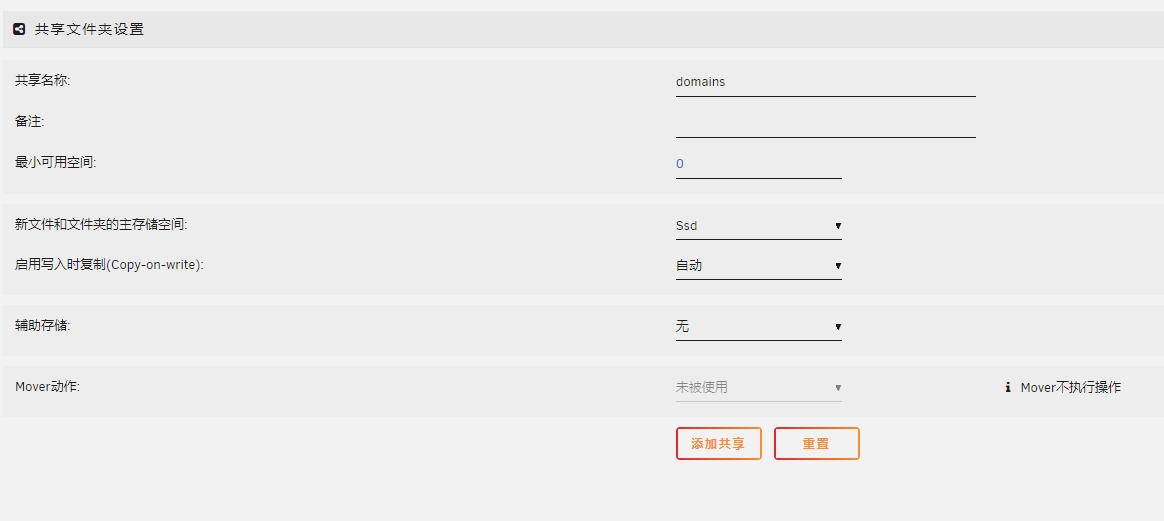Image resolution: width=1164 pixels, height=521 pixels.
Task: Click the Mover动作 dropdown showing 未被使用
Action: click(x=758, y=387)
